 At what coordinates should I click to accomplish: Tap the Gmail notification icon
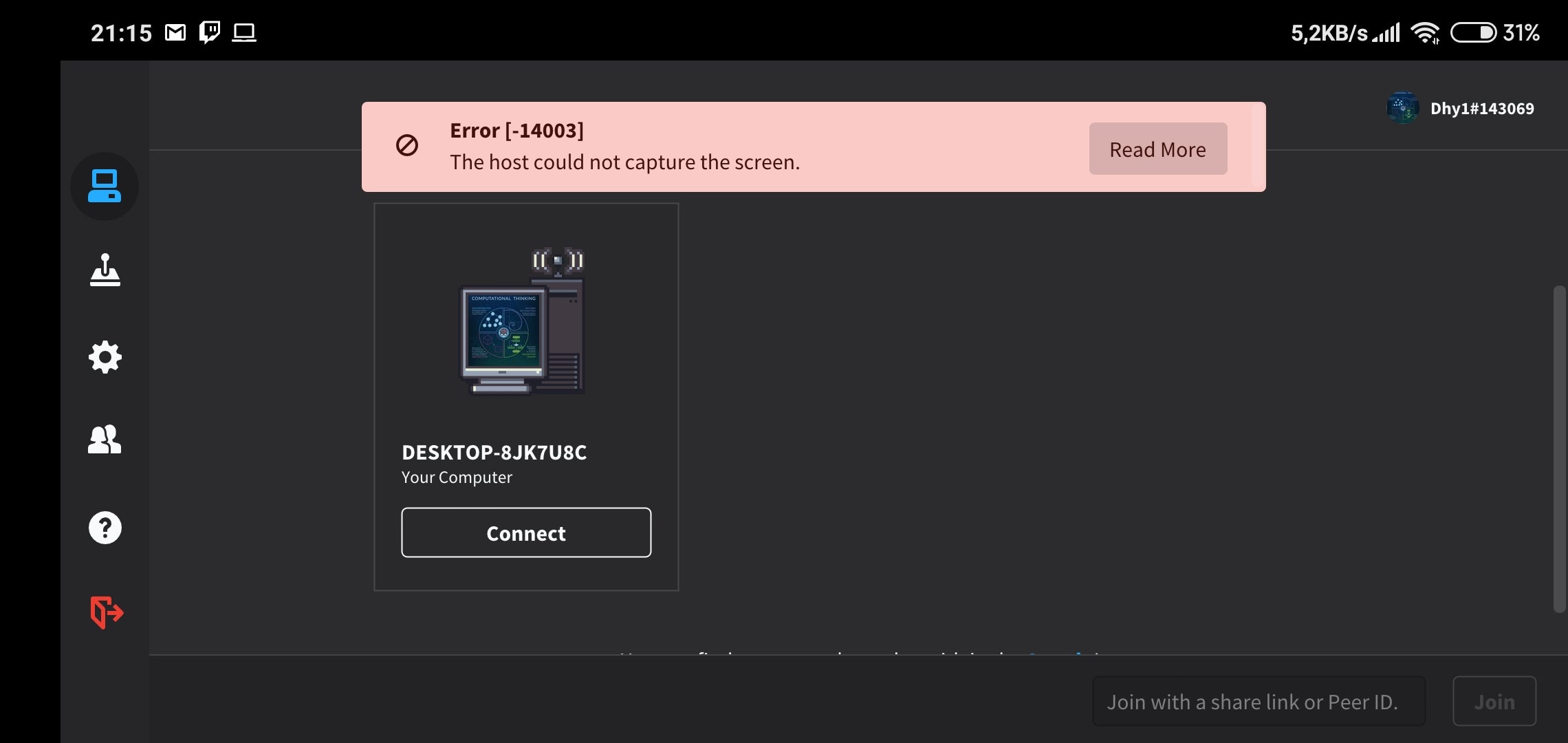(175, 32)
